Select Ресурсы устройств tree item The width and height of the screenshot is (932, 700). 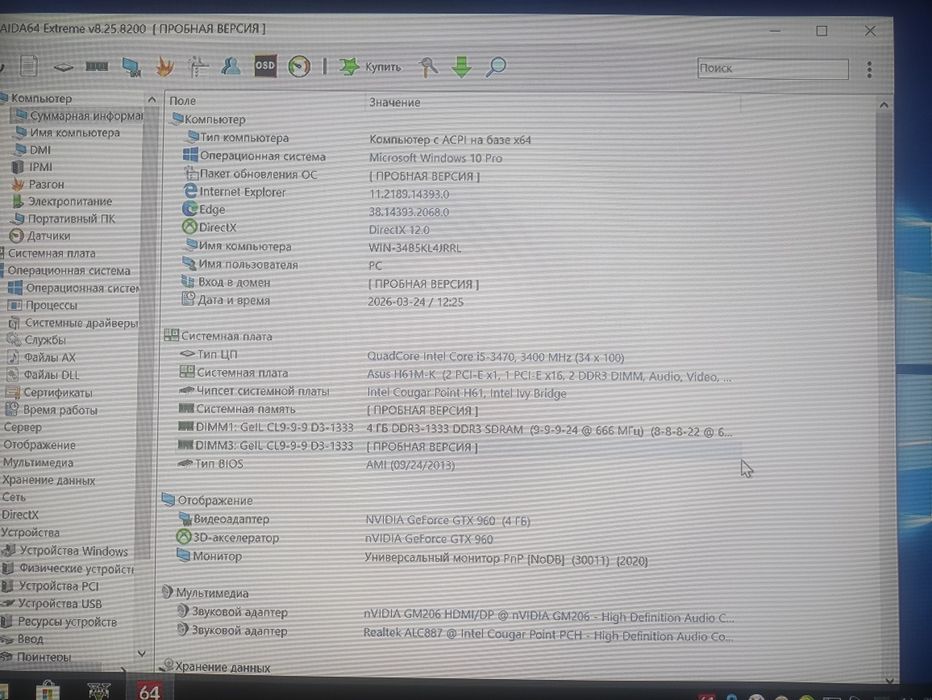pos(59,622)
